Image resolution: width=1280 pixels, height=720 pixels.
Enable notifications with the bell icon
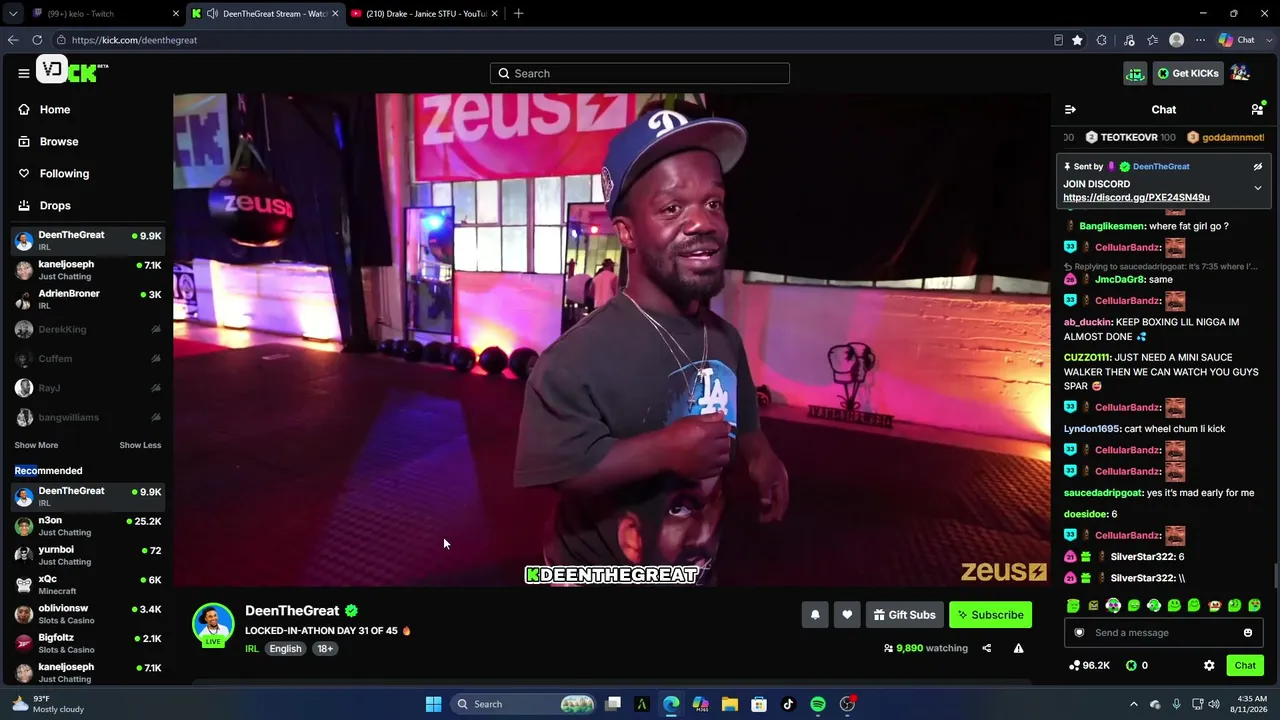(x=815, y=615)
